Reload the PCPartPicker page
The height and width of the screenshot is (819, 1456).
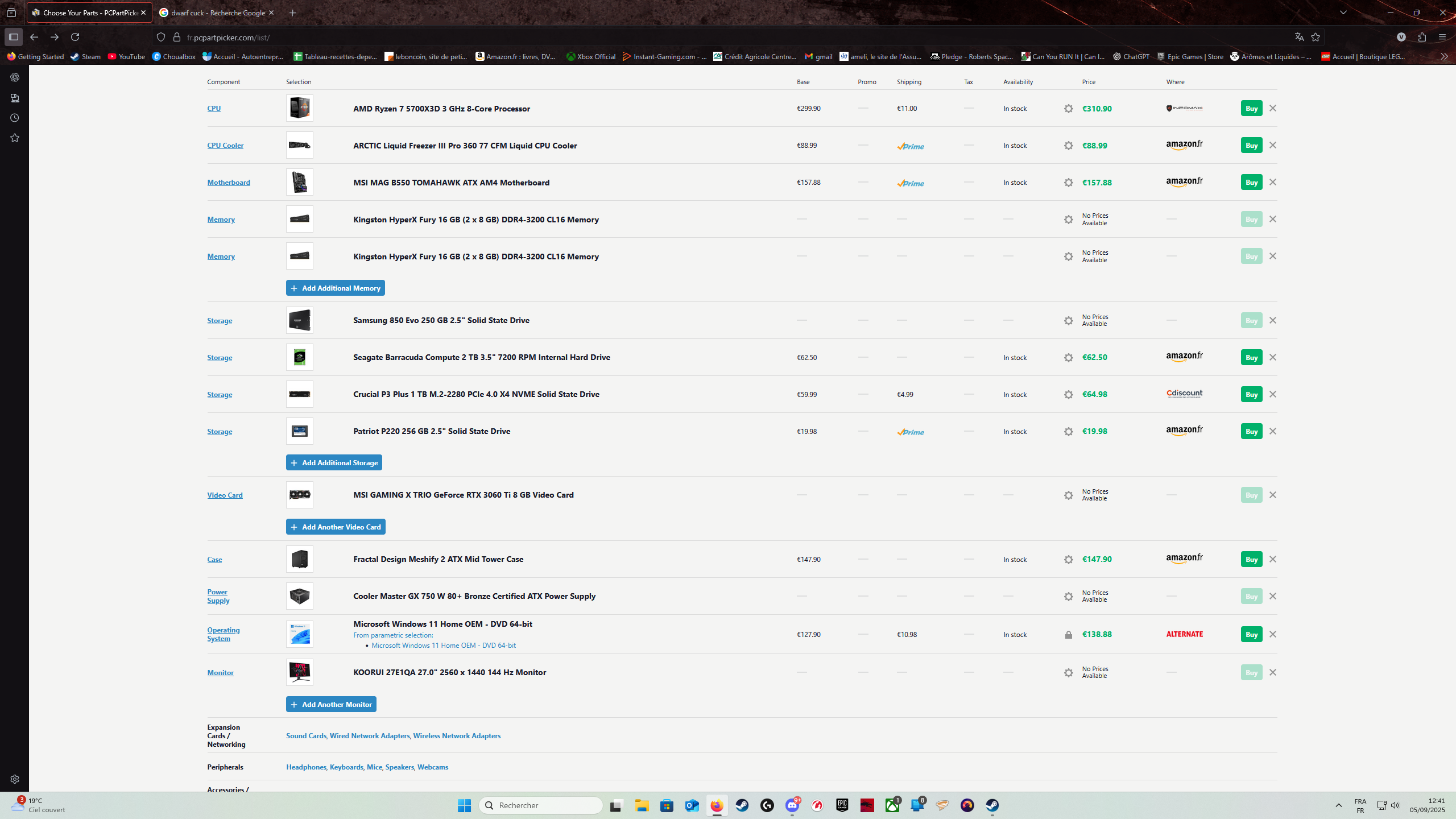point(75,37)
